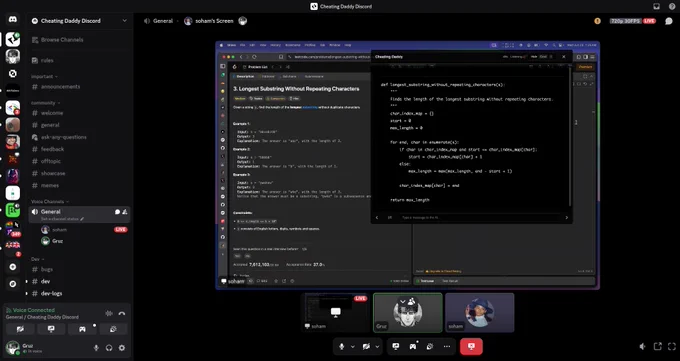Toggle camera in bottom call controls
The image size is (680, 361).
point(366,346)
